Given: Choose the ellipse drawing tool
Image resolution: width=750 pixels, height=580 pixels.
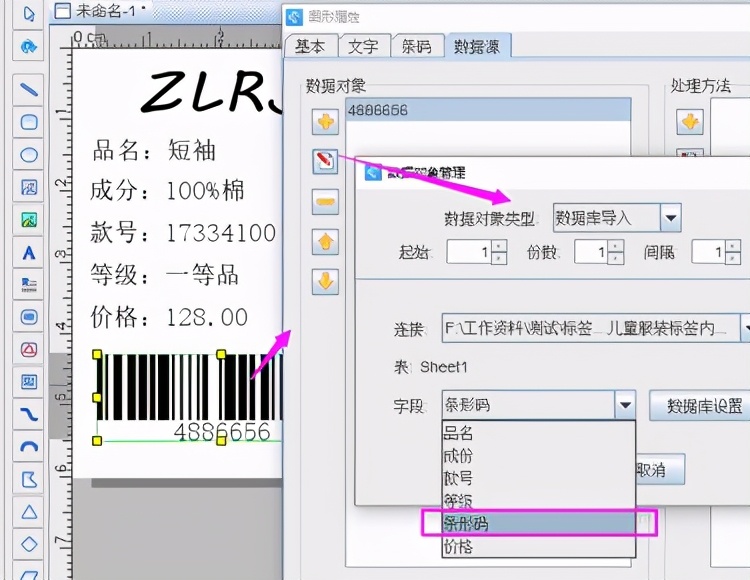Looking at the screenshot, I should [29, 154].
